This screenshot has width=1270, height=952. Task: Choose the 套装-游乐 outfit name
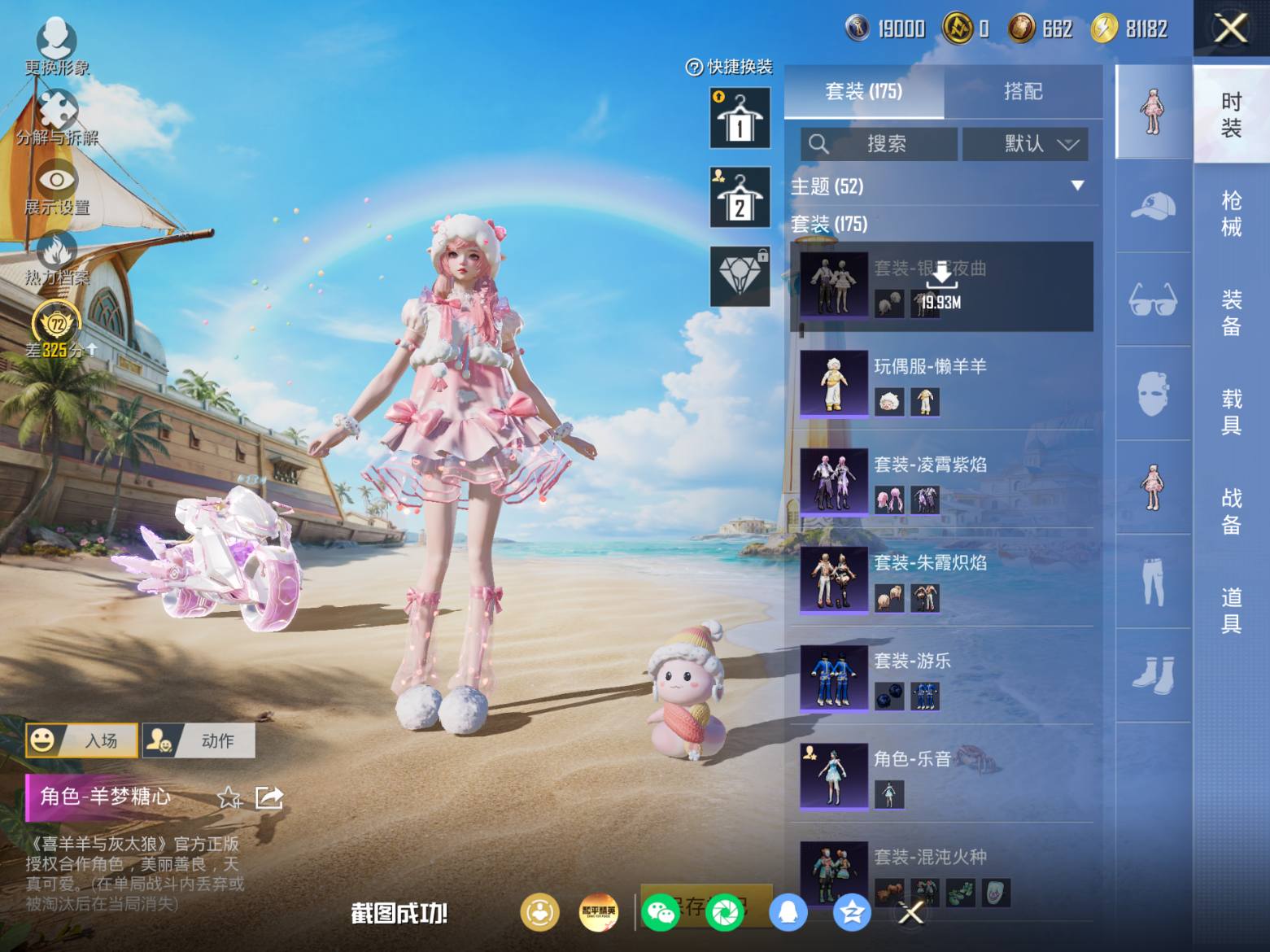(x=912, y=661)
